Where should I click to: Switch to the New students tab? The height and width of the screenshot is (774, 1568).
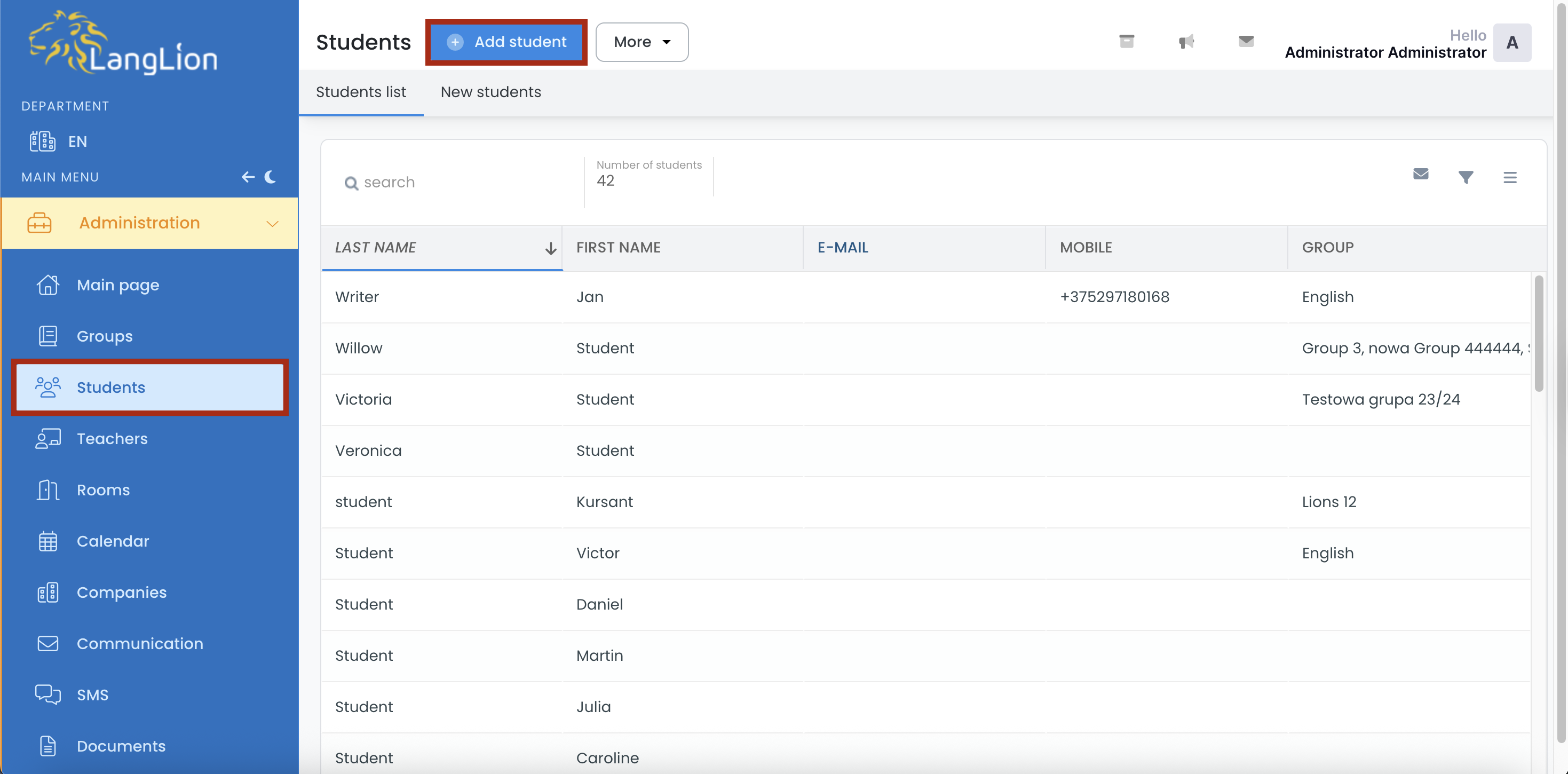(x=490, y=92)
